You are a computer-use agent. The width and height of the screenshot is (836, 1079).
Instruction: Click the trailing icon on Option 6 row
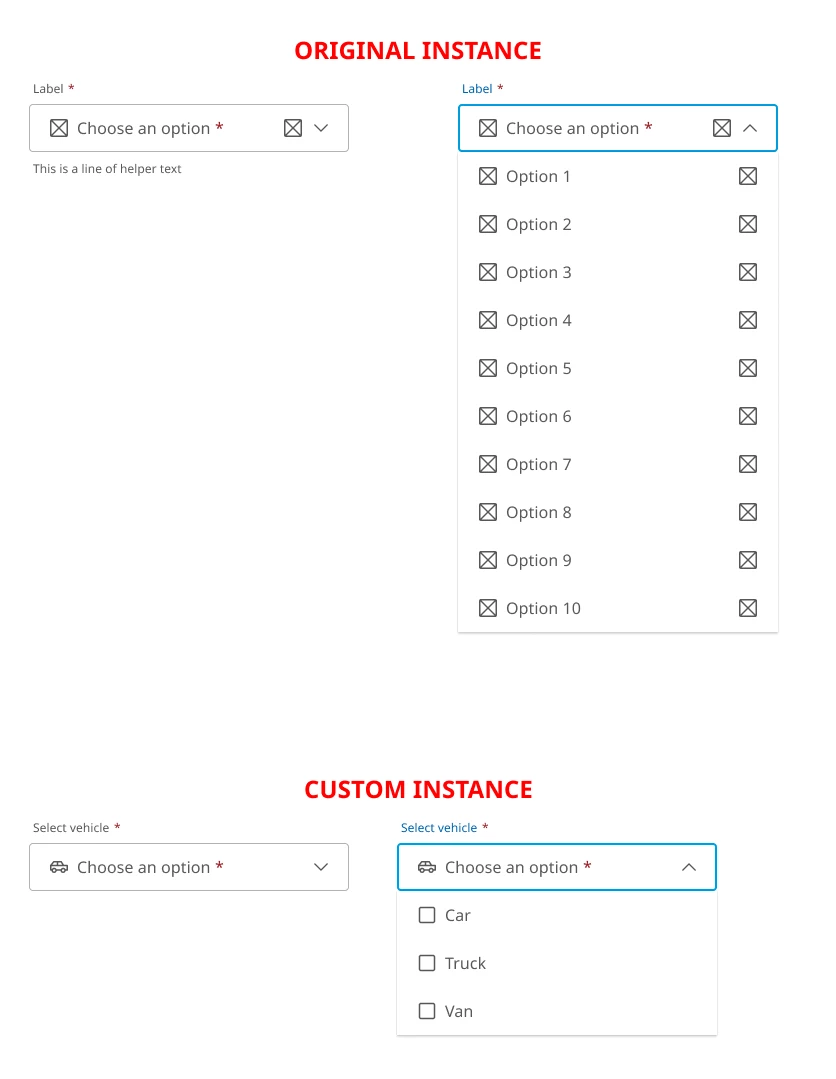tap(748, 416)
